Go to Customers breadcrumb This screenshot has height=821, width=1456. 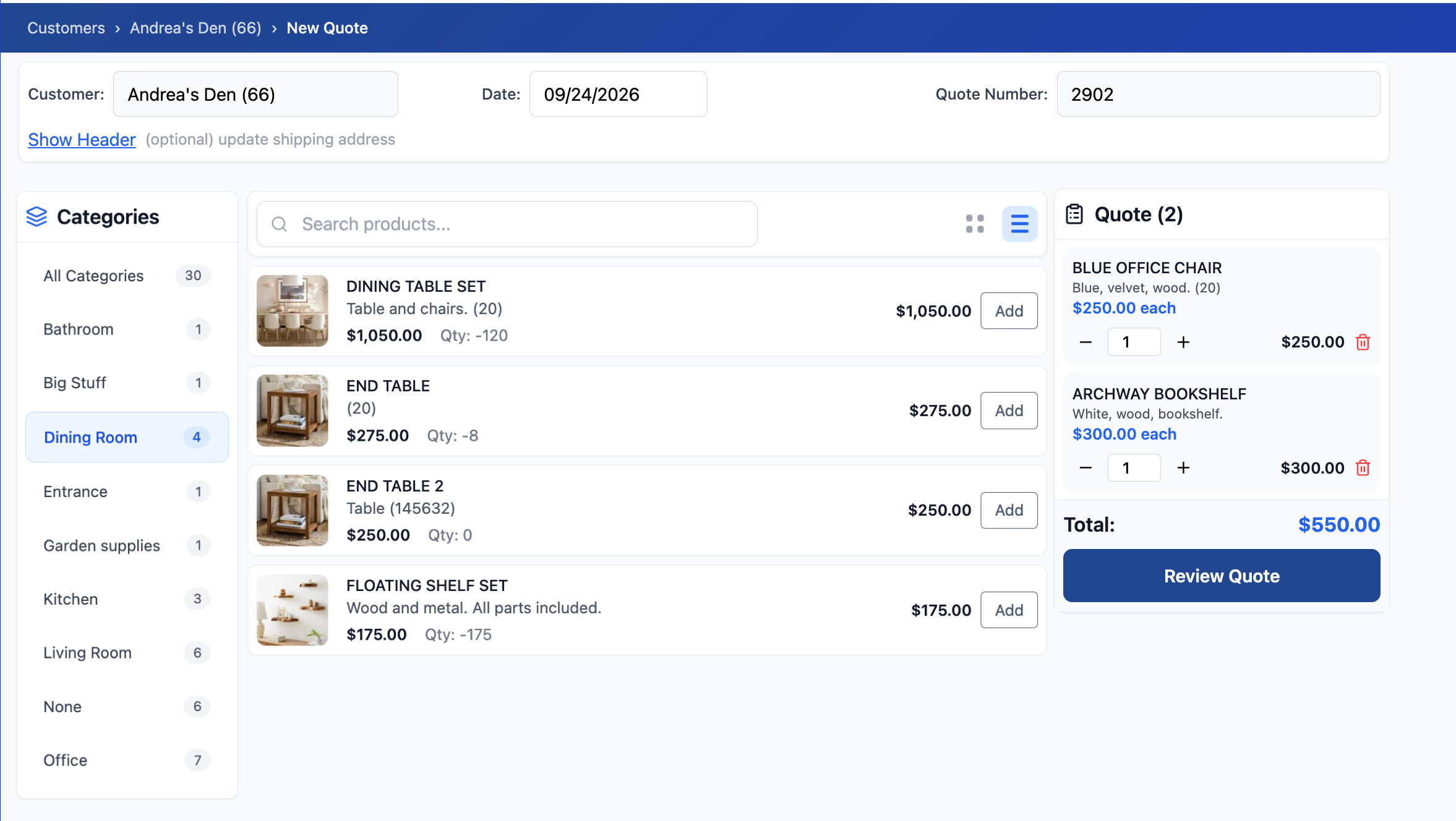[x=66, y=28]
